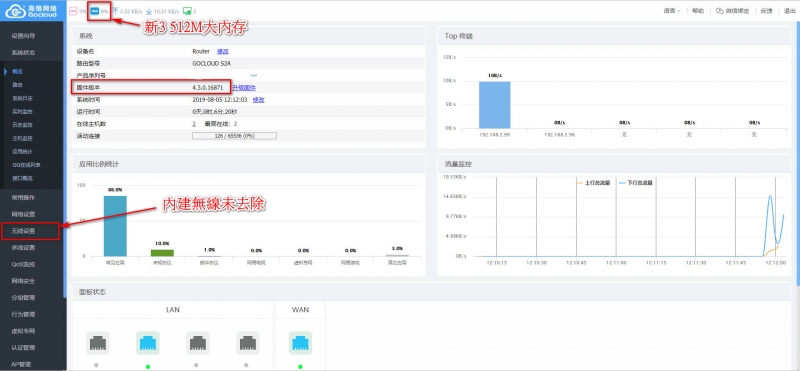Select 路由 under system status
The image size is (800, 371).
(x=17, y=85)
